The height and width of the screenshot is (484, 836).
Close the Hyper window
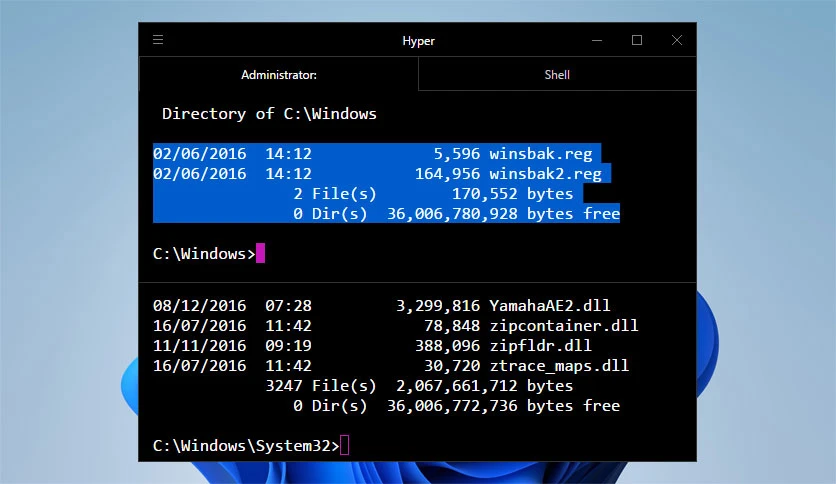(x=677, y=41)
